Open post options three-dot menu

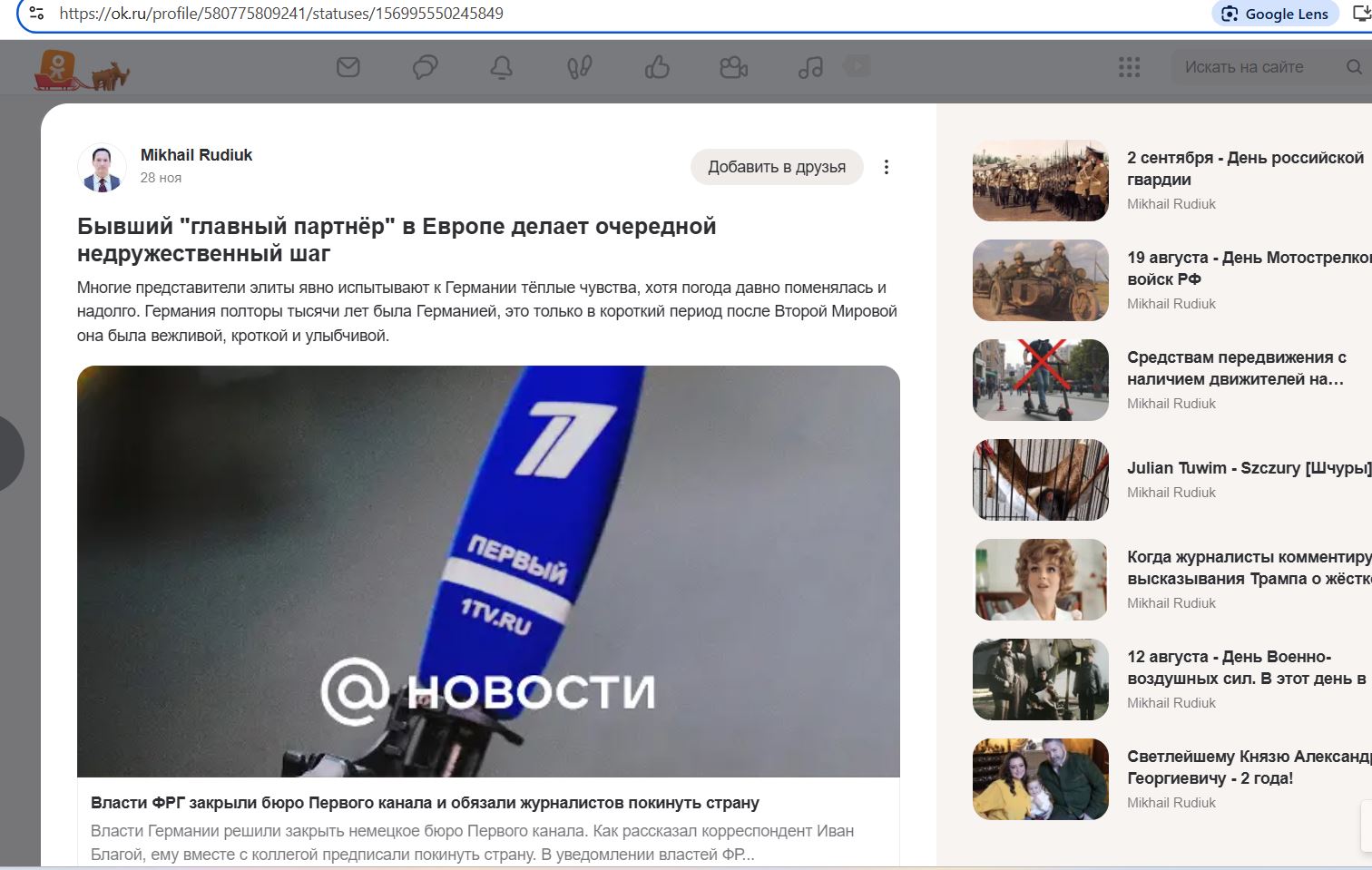(887, 167)
